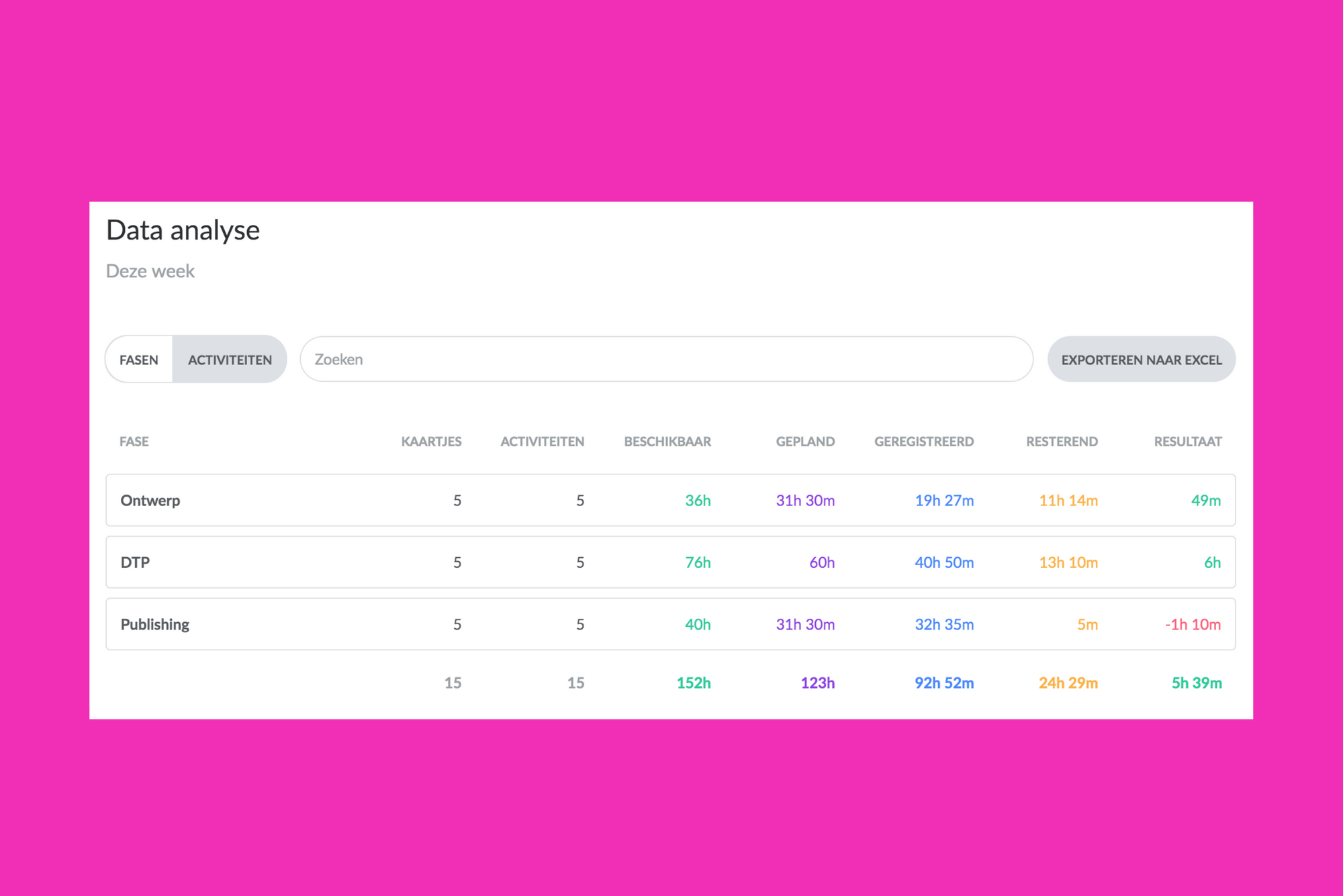Screen dimensions: 1343x896
Task: Click the Resultaat column header
Action: coord(1188,442)
